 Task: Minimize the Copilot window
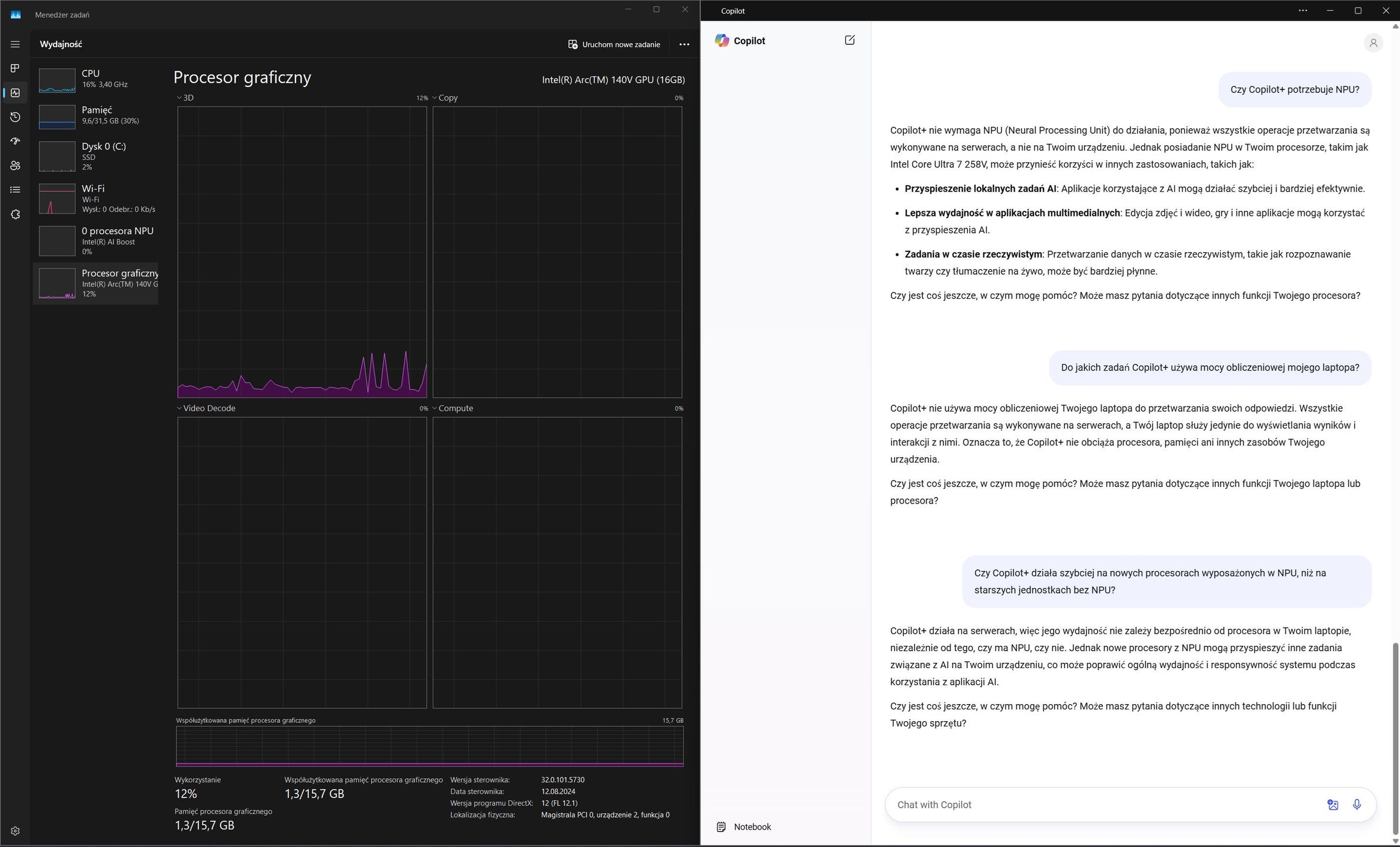tap(1330, 11)
